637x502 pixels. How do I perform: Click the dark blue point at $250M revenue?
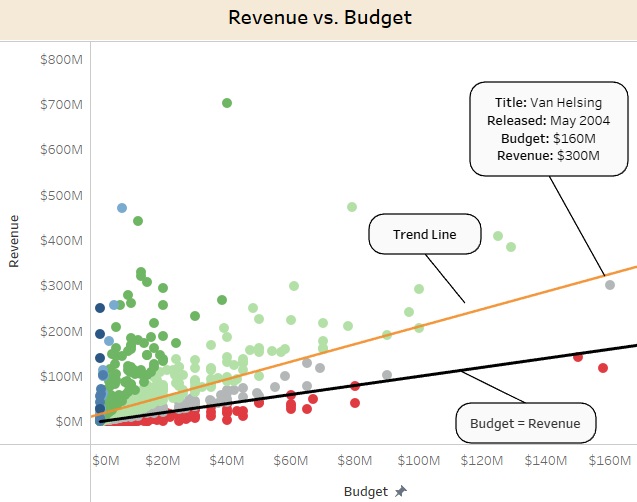coord(100,308)
